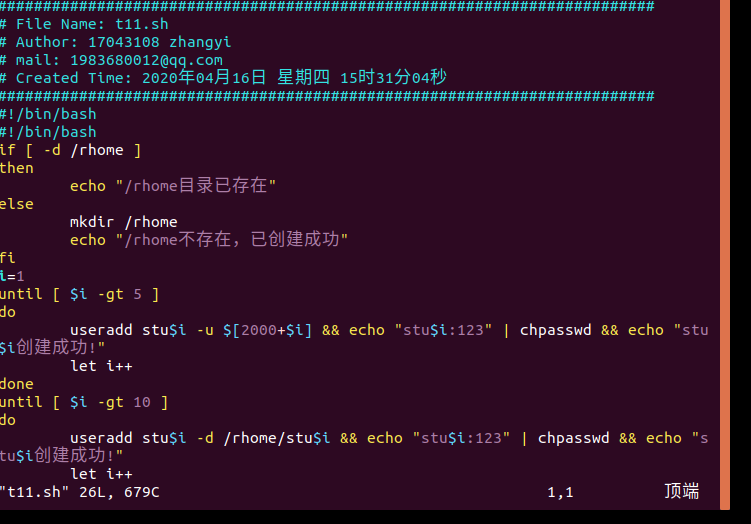Click the "t11.sh" 26L, 679C status text
This screenshot has width=751, height=524.
[x=80, y=492]
